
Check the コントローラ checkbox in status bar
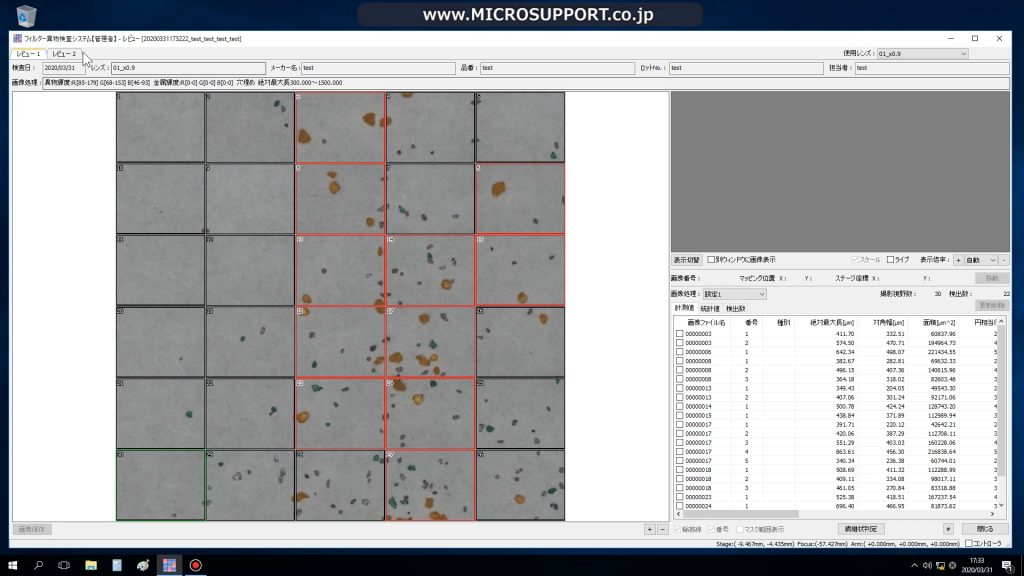pyautogui.click(x=968, y=543)
